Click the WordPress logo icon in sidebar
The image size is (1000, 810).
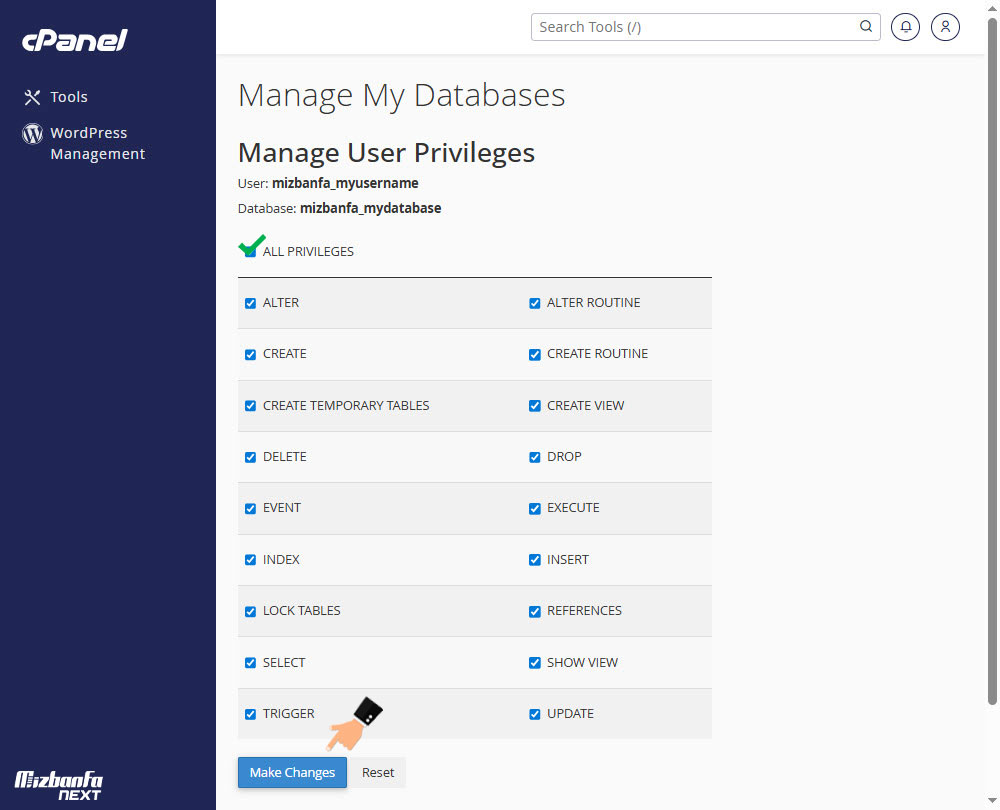click(x=33, y=134)
